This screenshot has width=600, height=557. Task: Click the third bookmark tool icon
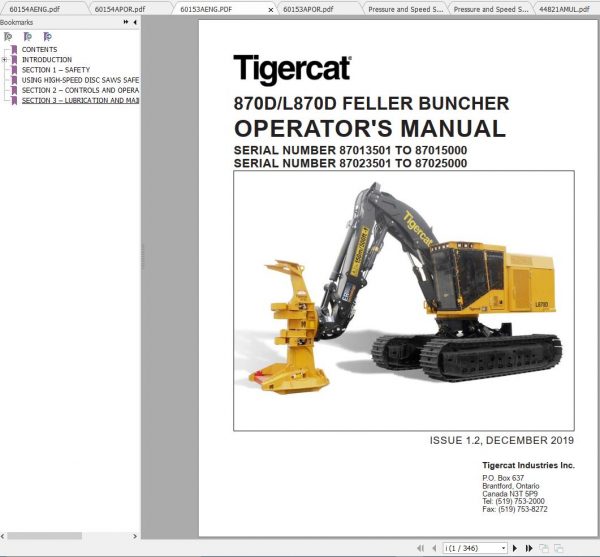point(47,37)
